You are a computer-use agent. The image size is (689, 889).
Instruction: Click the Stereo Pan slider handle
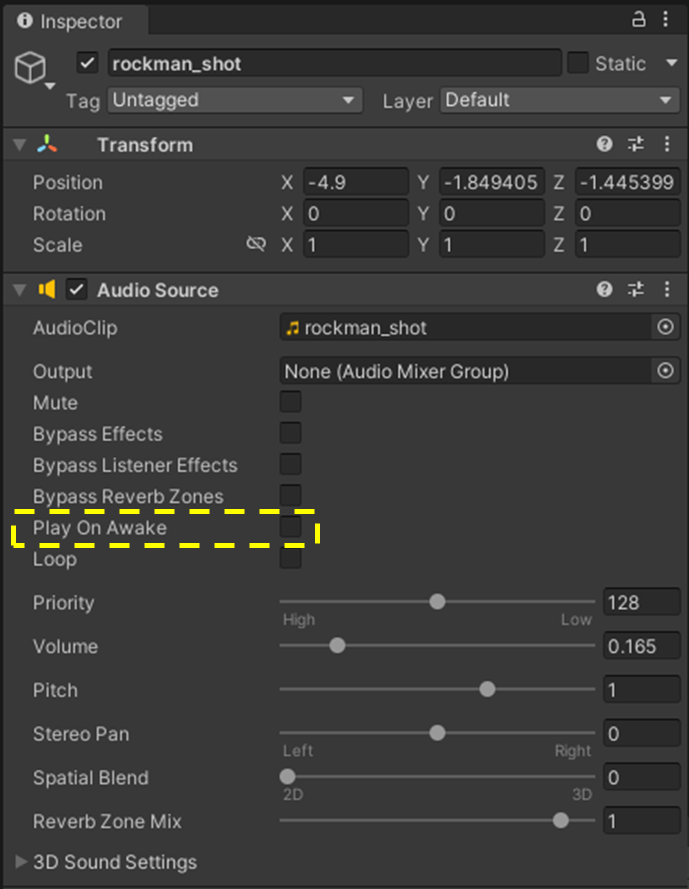[x=437, y=733]
